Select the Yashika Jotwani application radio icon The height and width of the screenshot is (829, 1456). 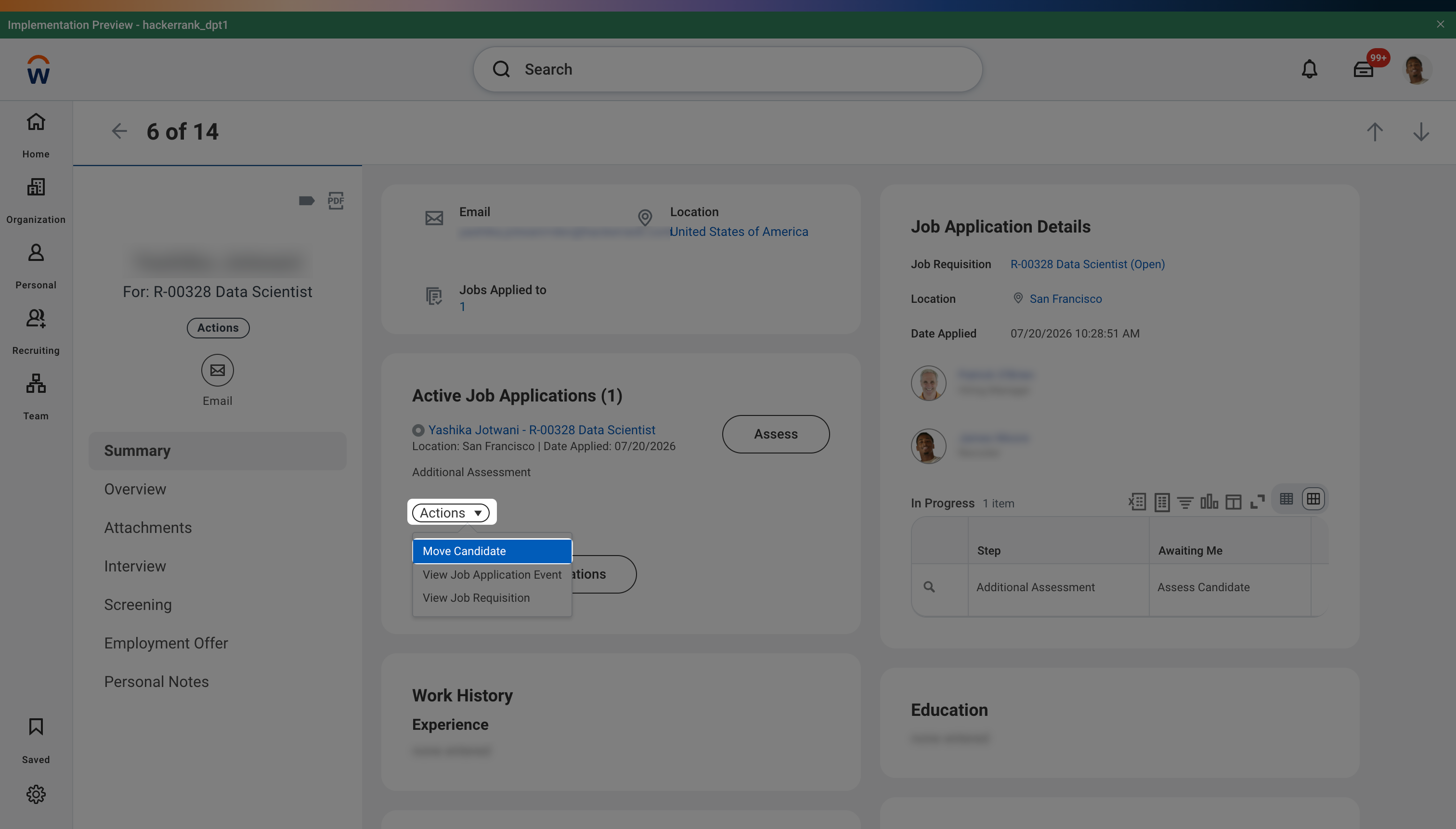click(x=418, y=430)
